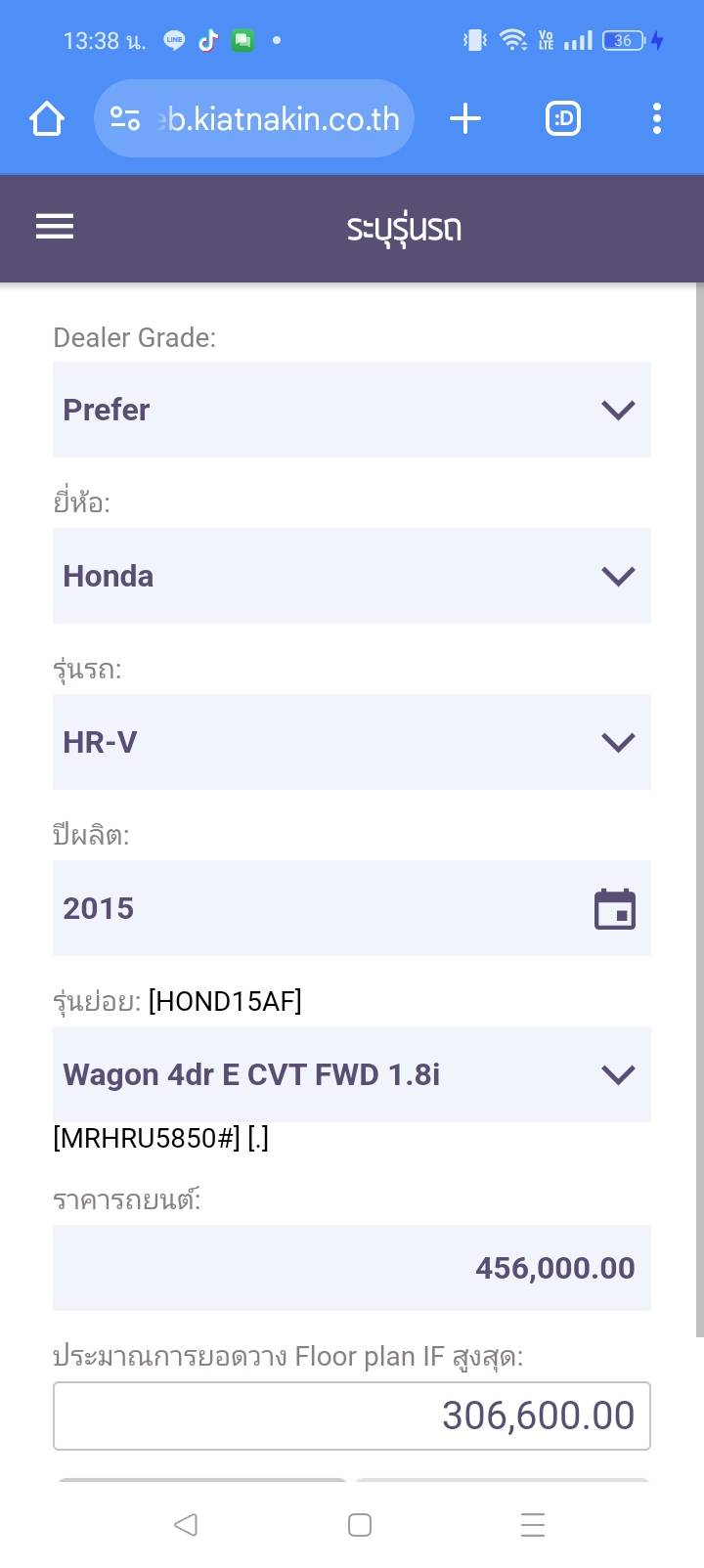Open the browser three-dot menu
The width and height of the screenshot is (704, 1568).
click(656, 119)
